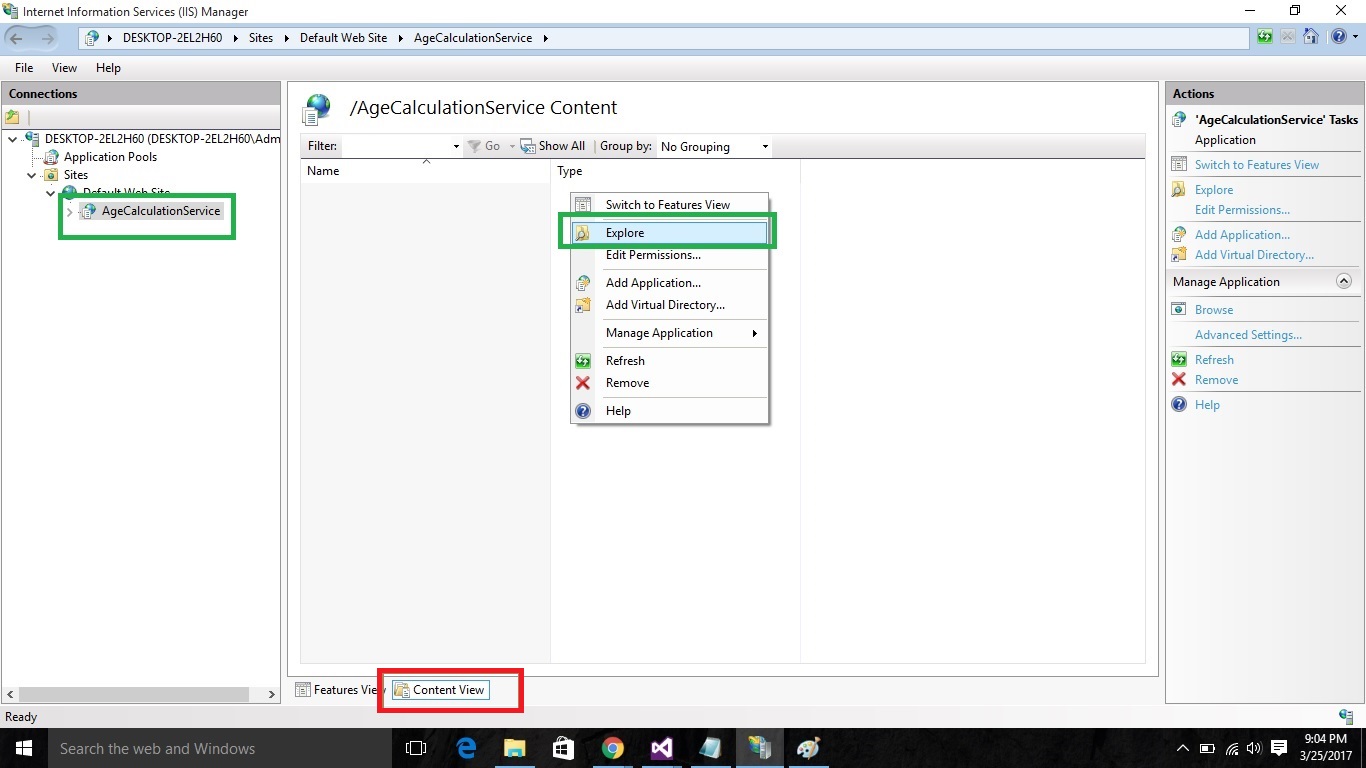Screen dimensions: 1366x768
Task: Open Help using the question mark icon
Action: tap(1338, 37)
